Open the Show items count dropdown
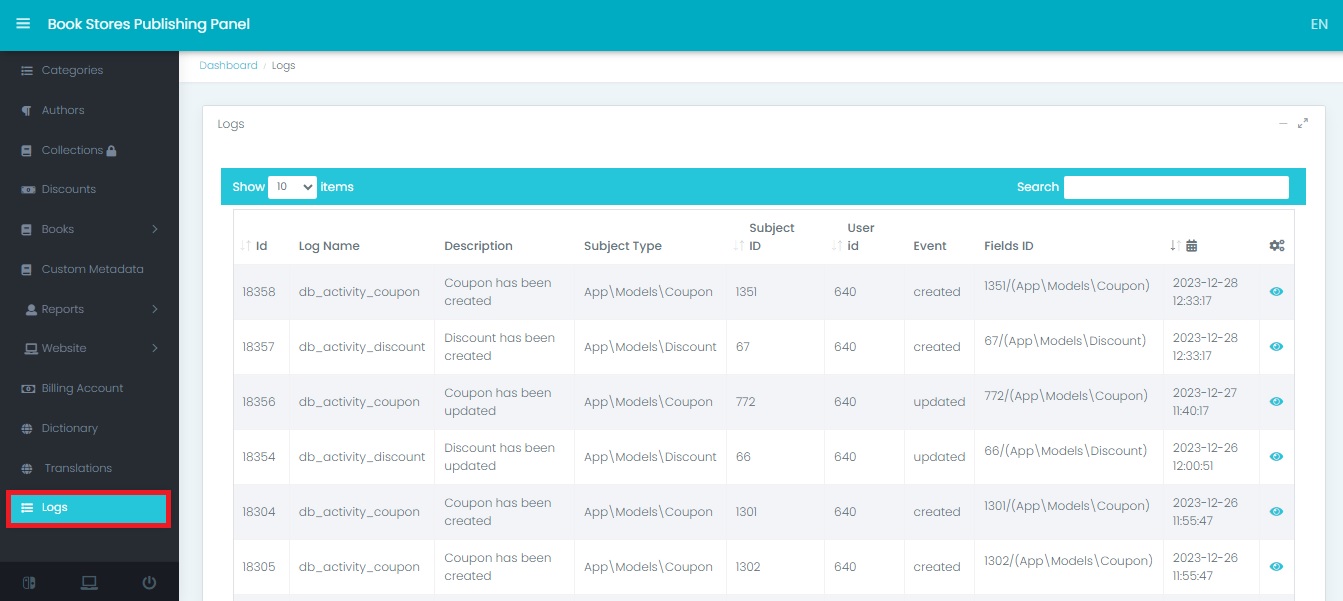This screenshot has height=601, width=1343. tap(292, 187)
